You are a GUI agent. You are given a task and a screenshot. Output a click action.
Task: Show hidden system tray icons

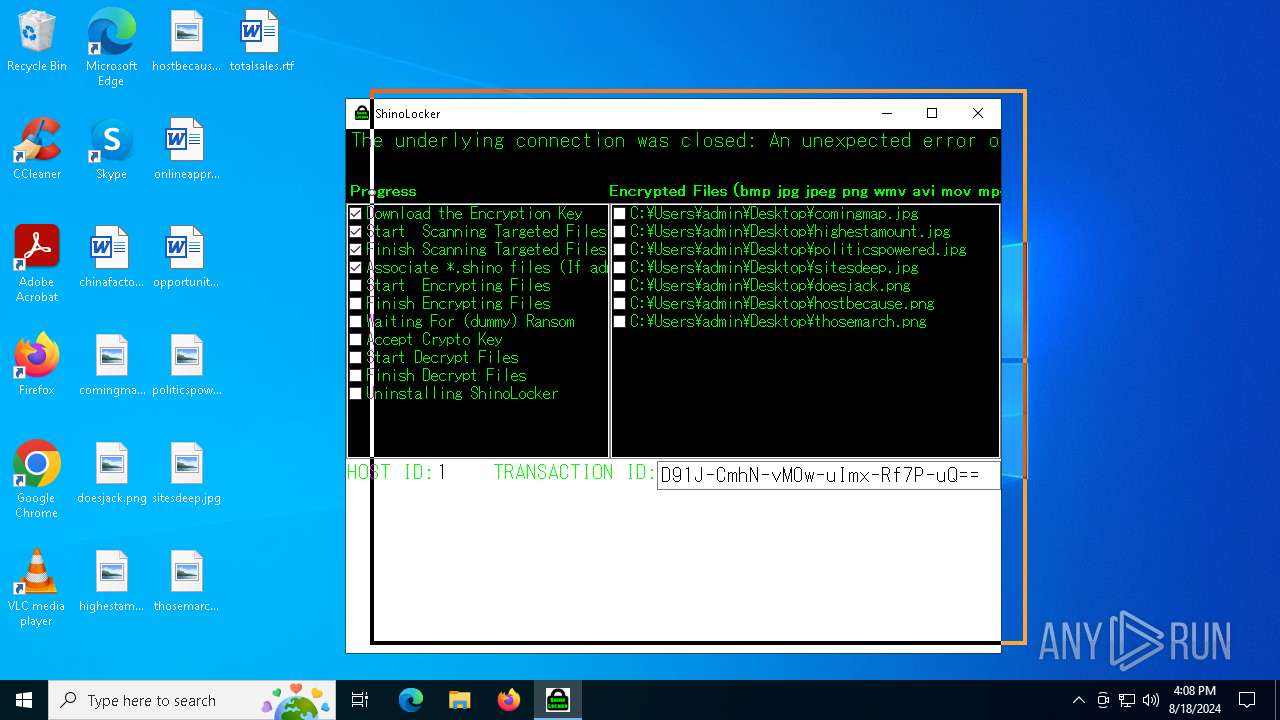pyautogui.click(x=1078, y=700)
